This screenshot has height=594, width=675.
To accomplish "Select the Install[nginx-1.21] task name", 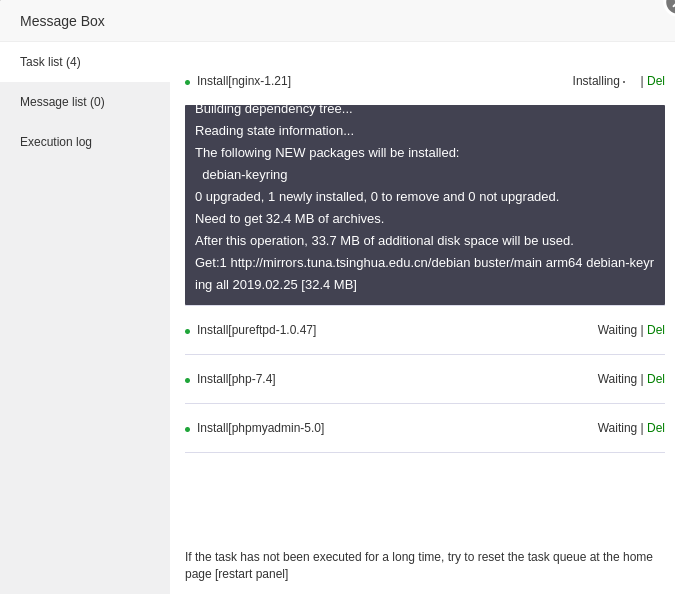I will point(244,81).
